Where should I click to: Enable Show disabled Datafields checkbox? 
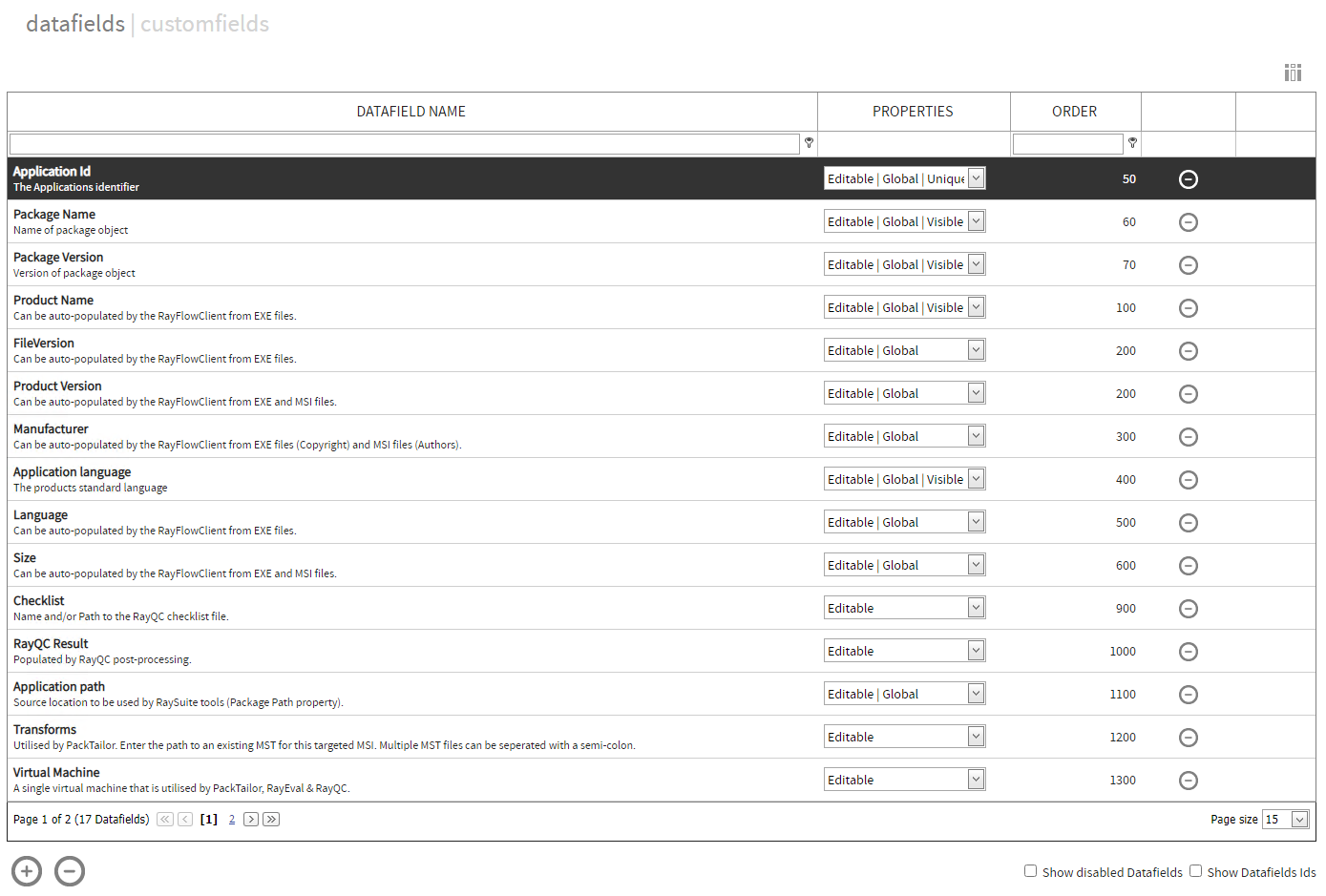[x=1030, y=870]
